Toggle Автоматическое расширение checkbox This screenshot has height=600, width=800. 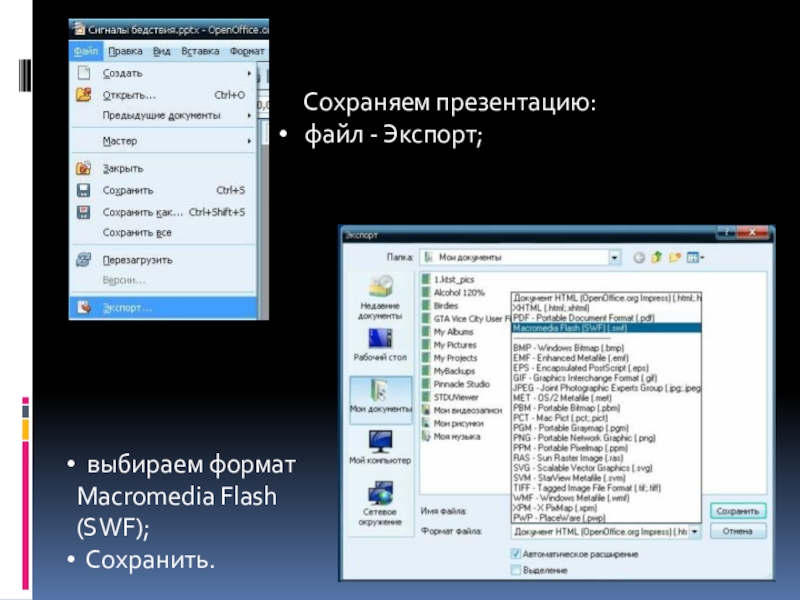[516, 554]
